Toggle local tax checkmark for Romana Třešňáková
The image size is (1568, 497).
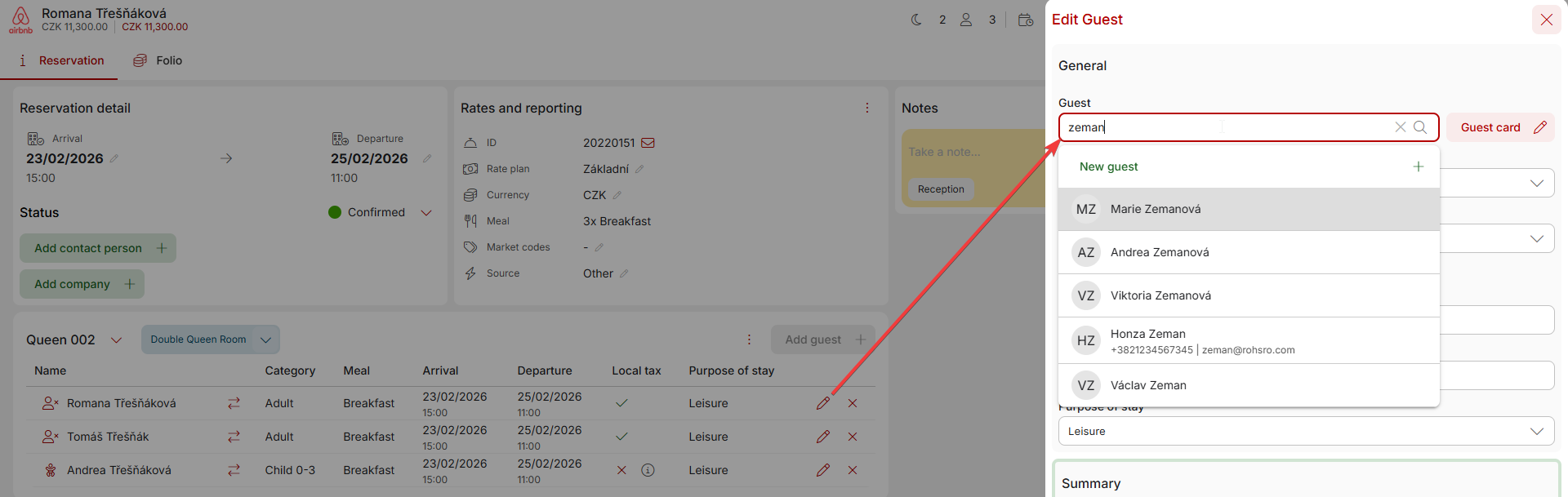tap(621, 403)
